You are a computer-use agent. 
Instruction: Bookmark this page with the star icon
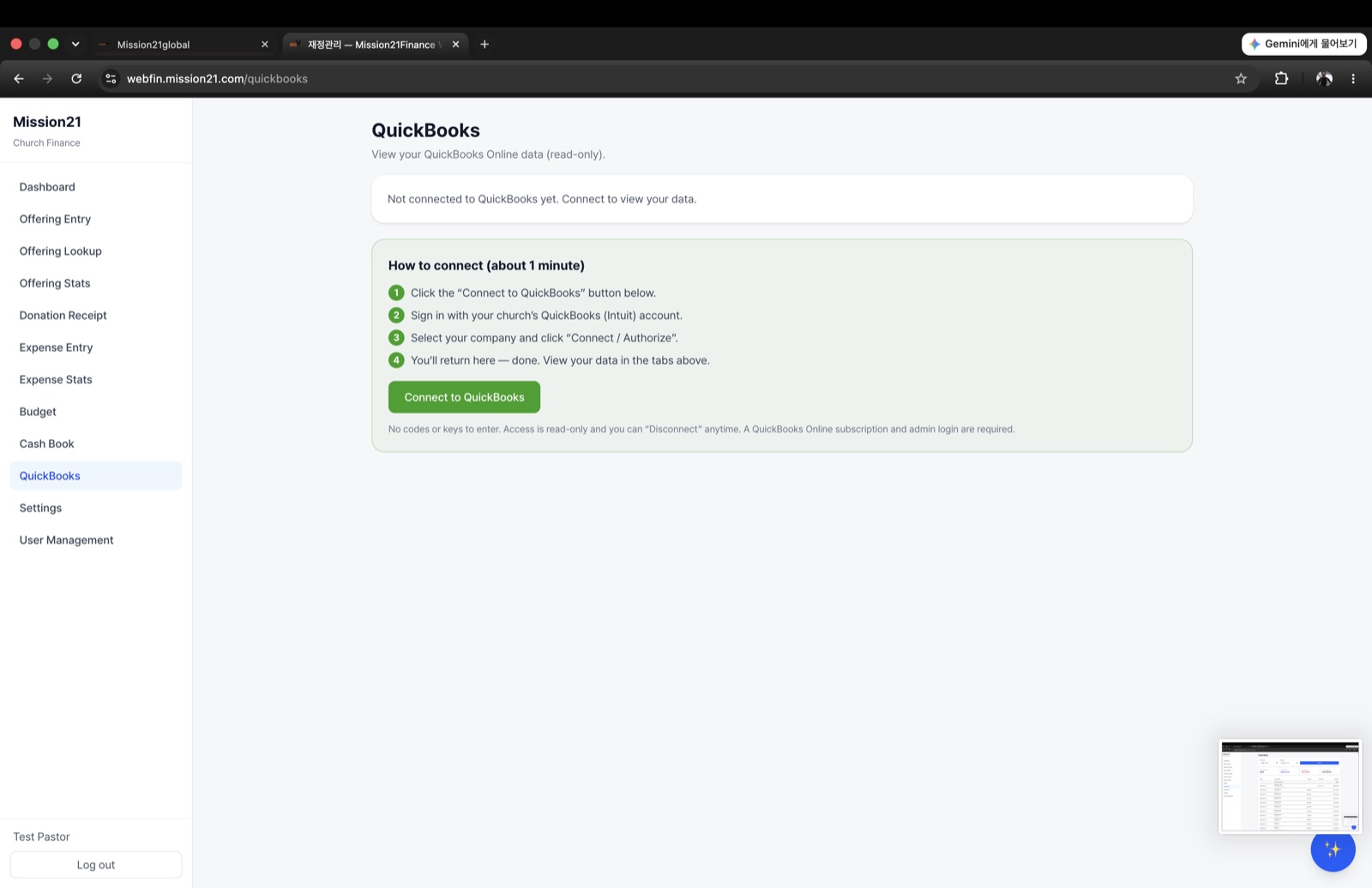[1241, 79]
